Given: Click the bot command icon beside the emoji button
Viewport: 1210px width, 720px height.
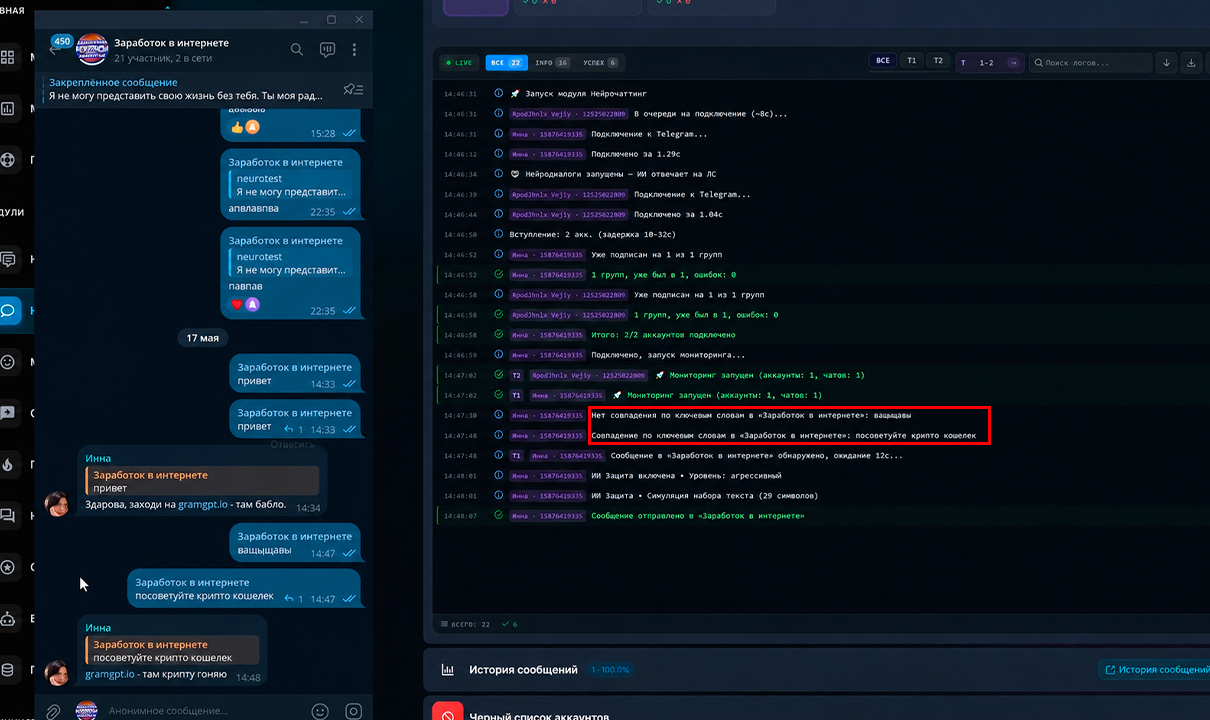Looking at the screenshot, I should (353, 711).
